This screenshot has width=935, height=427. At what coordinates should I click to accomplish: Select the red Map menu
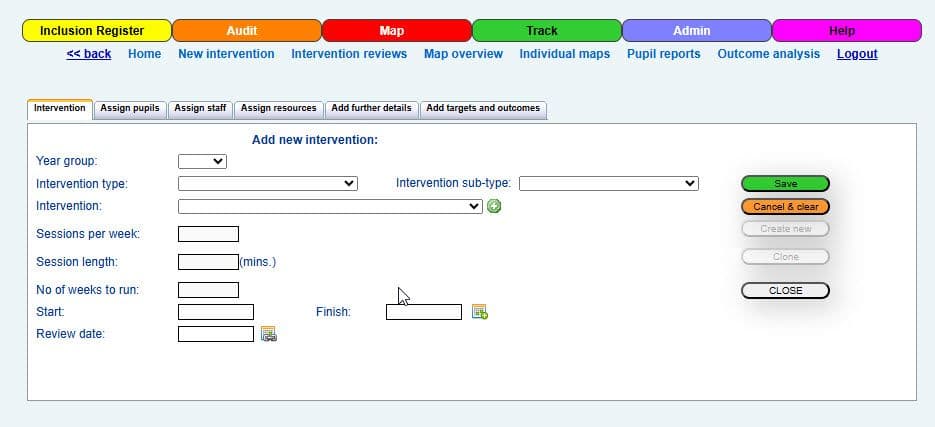[x=397, y=31]
